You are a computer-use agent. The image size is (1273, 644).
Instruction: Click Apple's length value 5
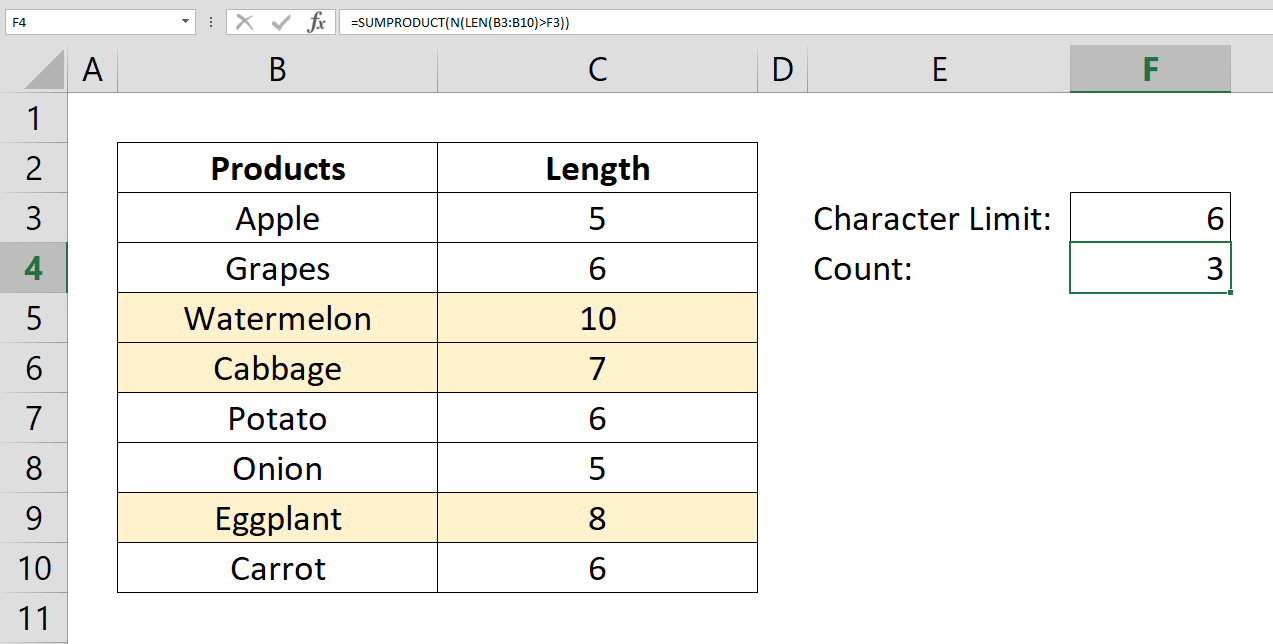(x=598, y=218)
